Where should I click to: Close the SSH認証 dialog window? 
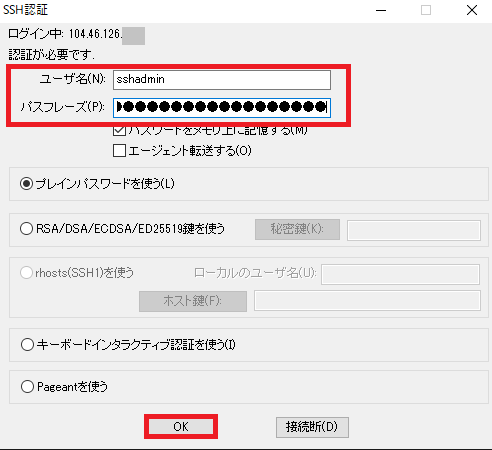coord(472,10)
